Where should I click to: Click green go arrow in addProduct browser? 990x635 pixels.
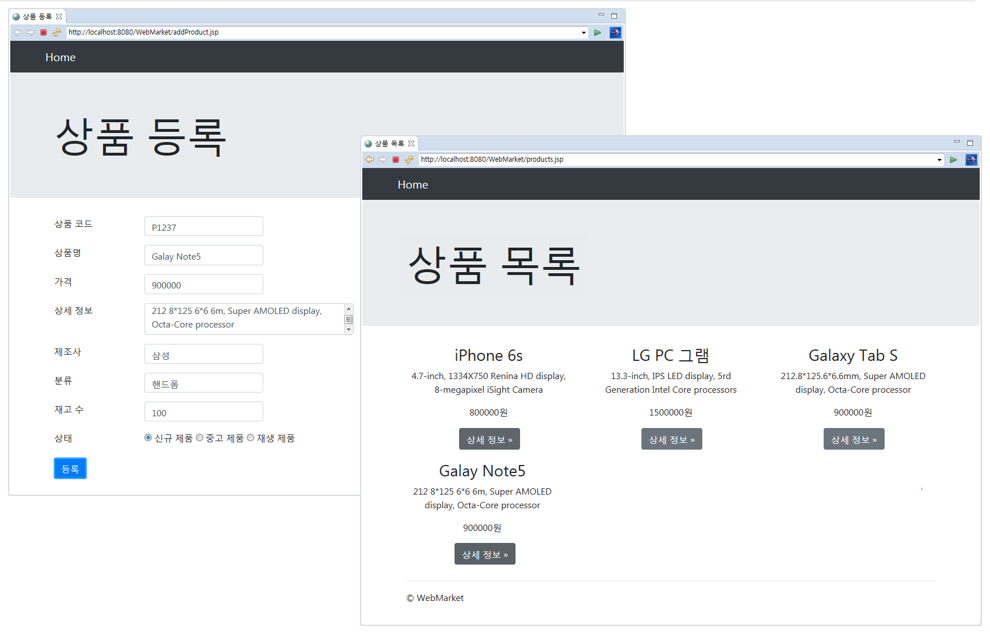coord(597,32)
